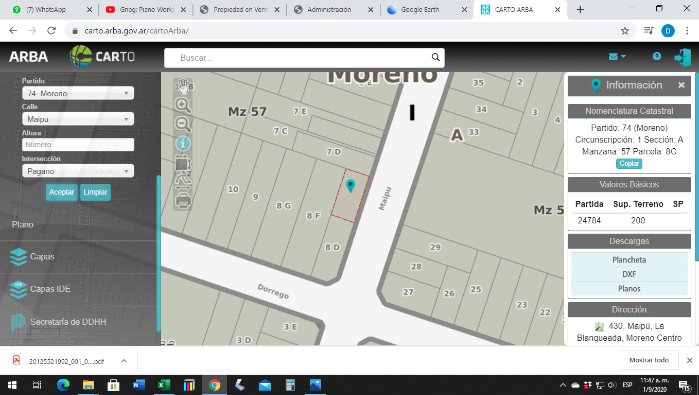
Task: Open the Intersección dropdown showing Pagano
Action: (x=78, y=171)
